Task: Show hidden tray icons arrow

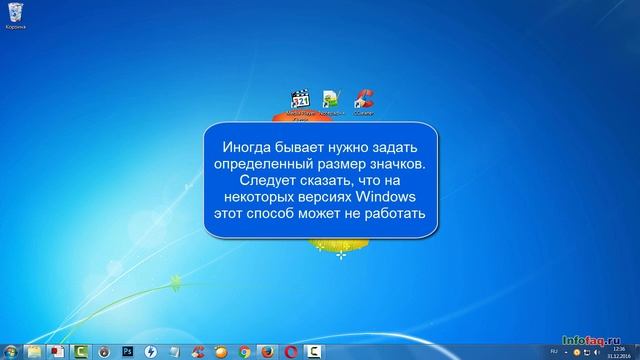Action: pos(566,352)
